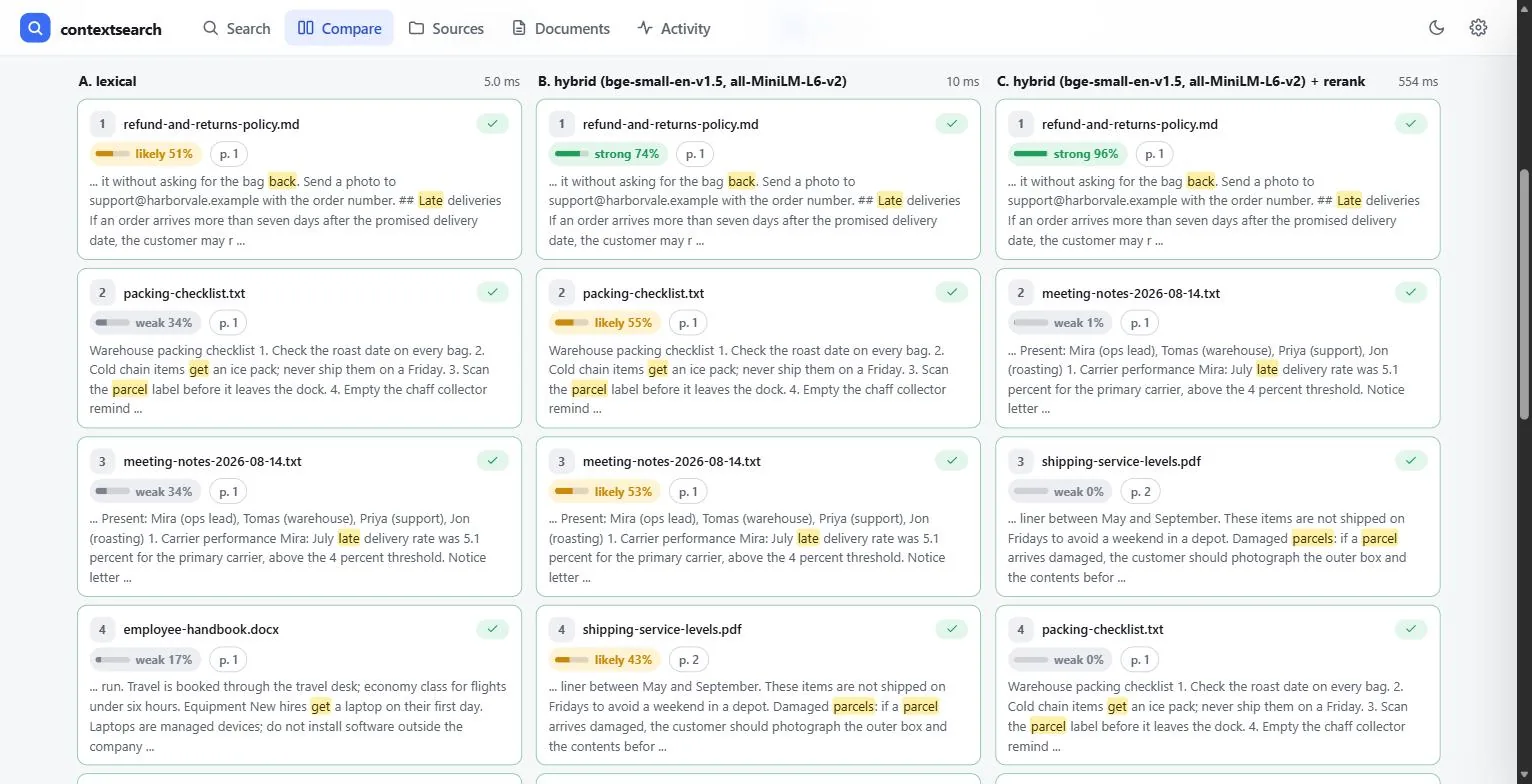
Task: Click the 'likely 43%' score badge
Action: coord(604,660)
